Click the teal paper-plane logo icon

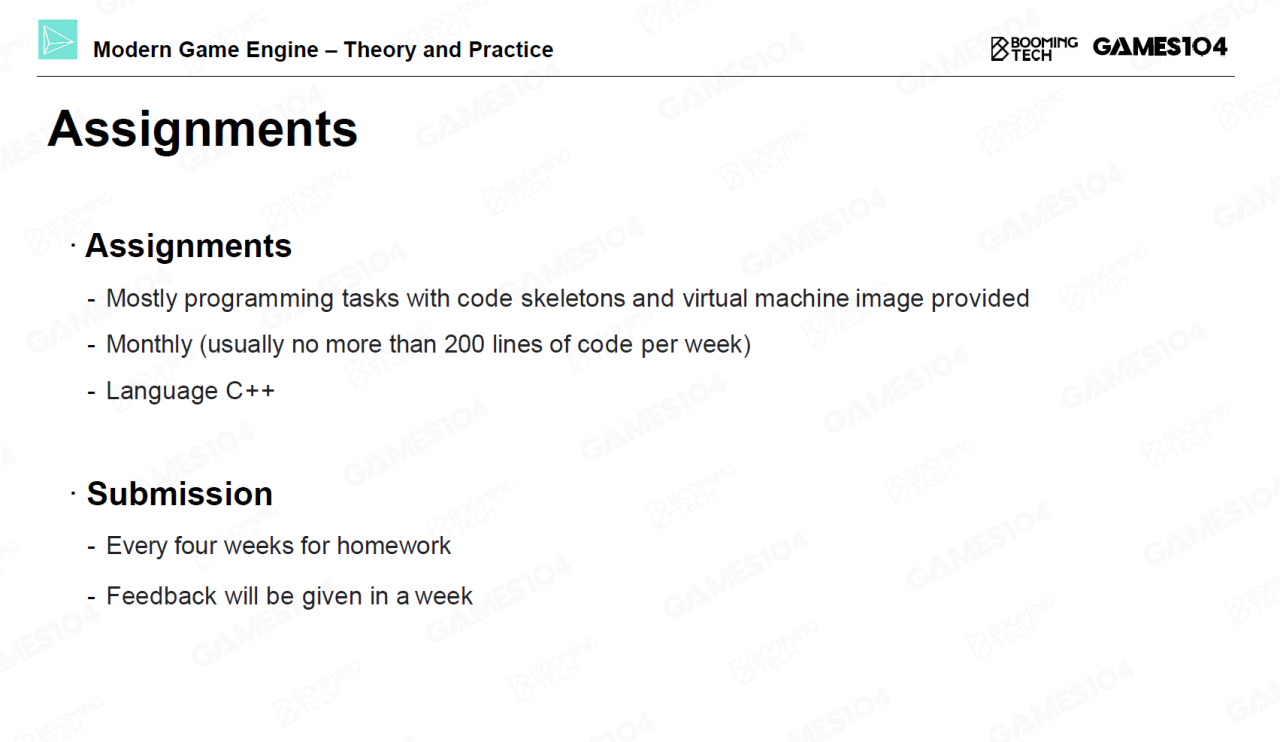click(58, 40)
